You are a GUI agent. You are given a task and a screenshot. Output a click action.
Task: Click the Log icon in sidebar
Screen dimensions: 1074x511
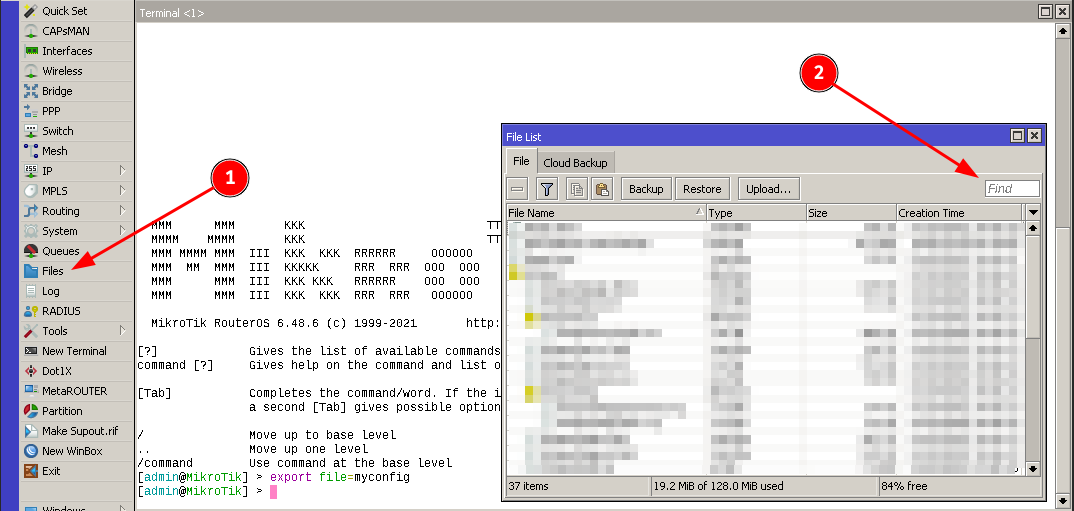click(x=30, y=290)
